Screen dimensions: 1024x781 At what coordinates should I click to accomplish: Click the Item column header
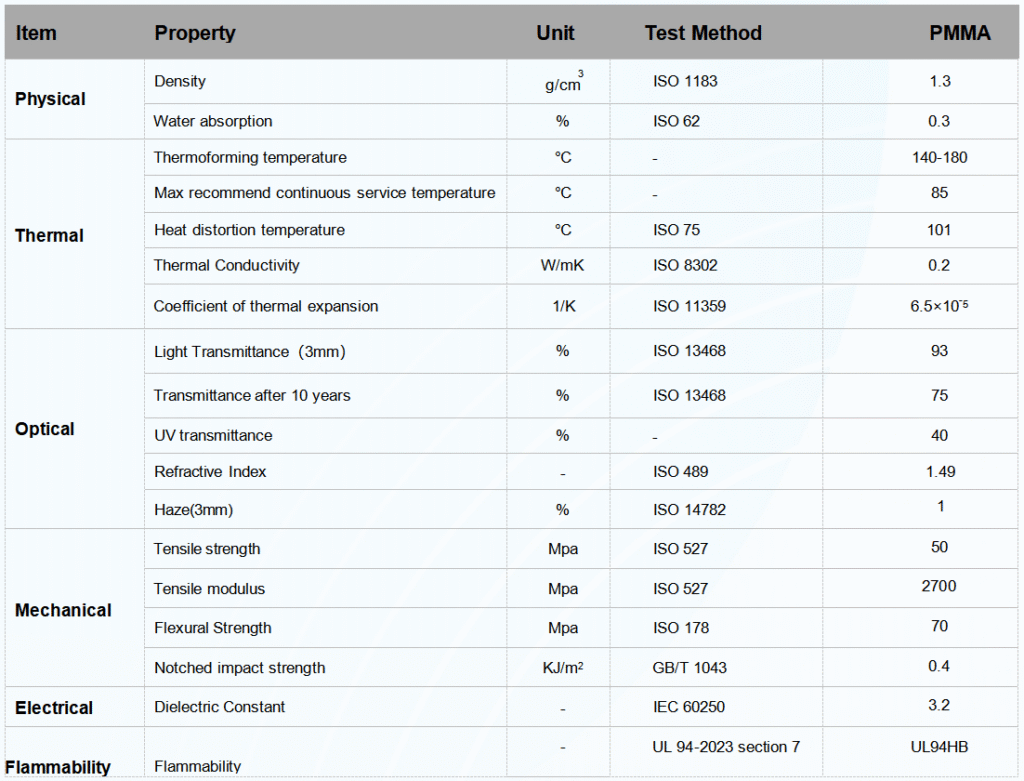(36, 33)
